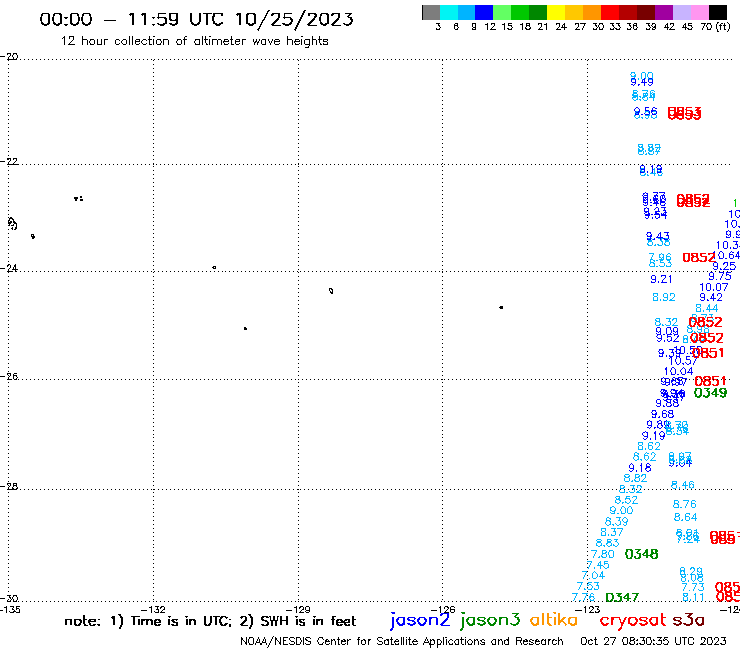Viewport: 740px width, 650px height.
Task: Pick the pink swatch above label 70
Action: pos(700,12)
